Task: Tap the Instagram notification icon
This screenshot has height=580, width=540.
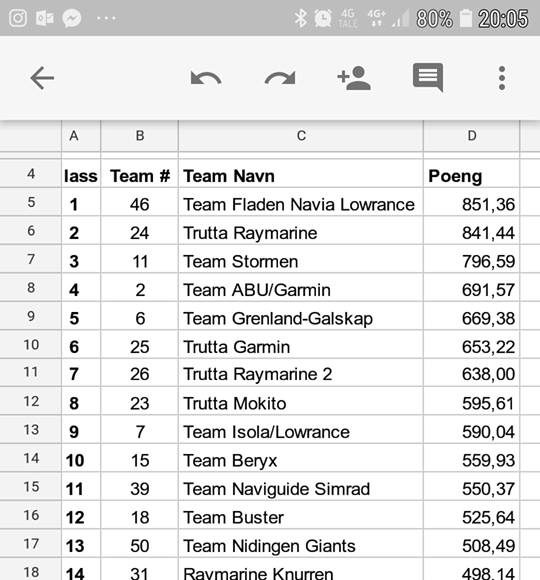Action: (x=18, y=18)
